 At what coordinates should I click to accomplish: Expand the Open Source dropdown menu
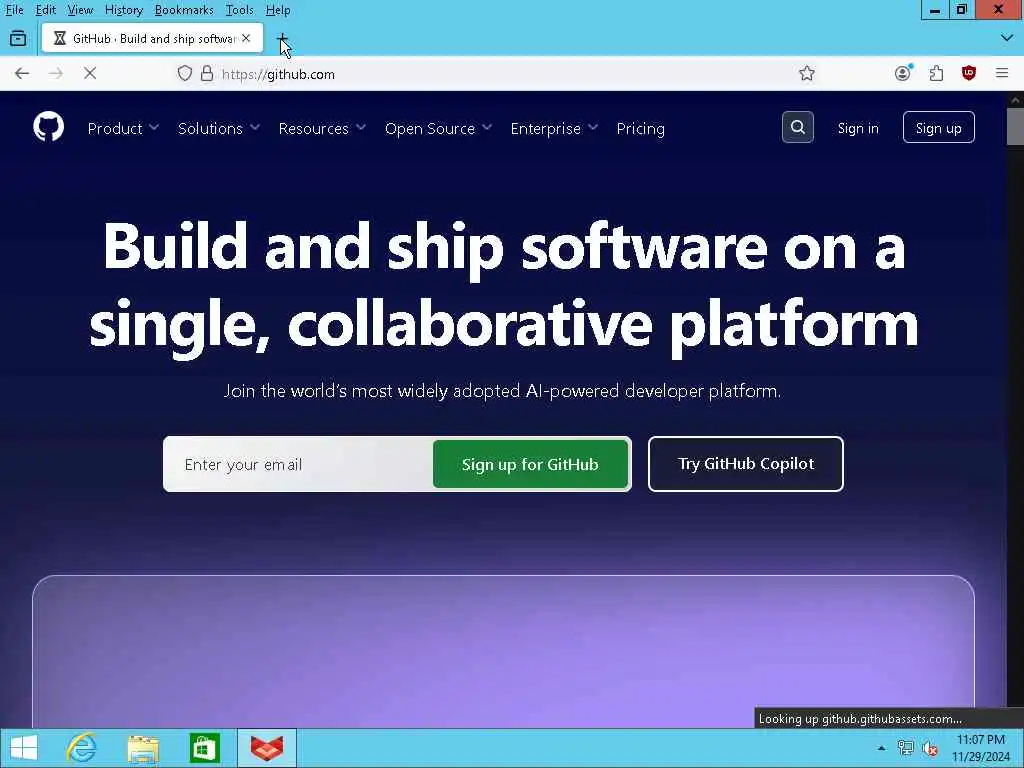pyautogui.click(x=438, y=129)
